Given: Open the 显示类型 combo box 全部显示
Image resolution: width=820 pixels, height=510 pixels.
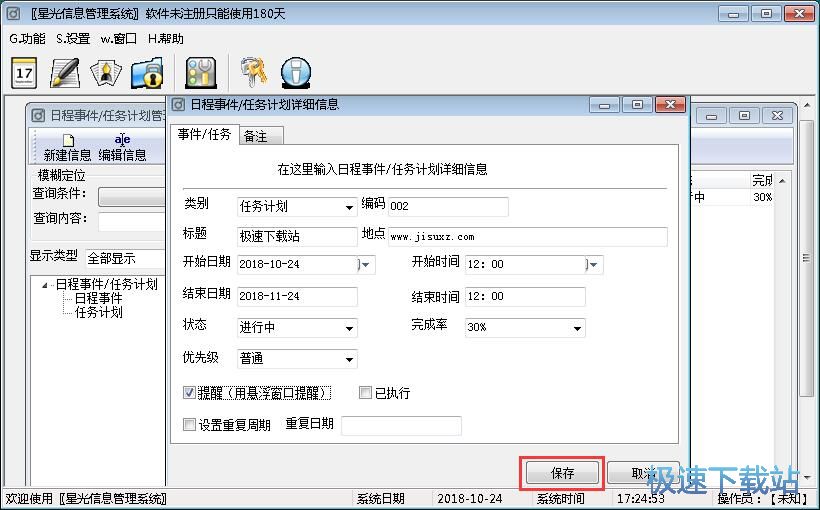Looking at the screenshot, I should [126, 258].
